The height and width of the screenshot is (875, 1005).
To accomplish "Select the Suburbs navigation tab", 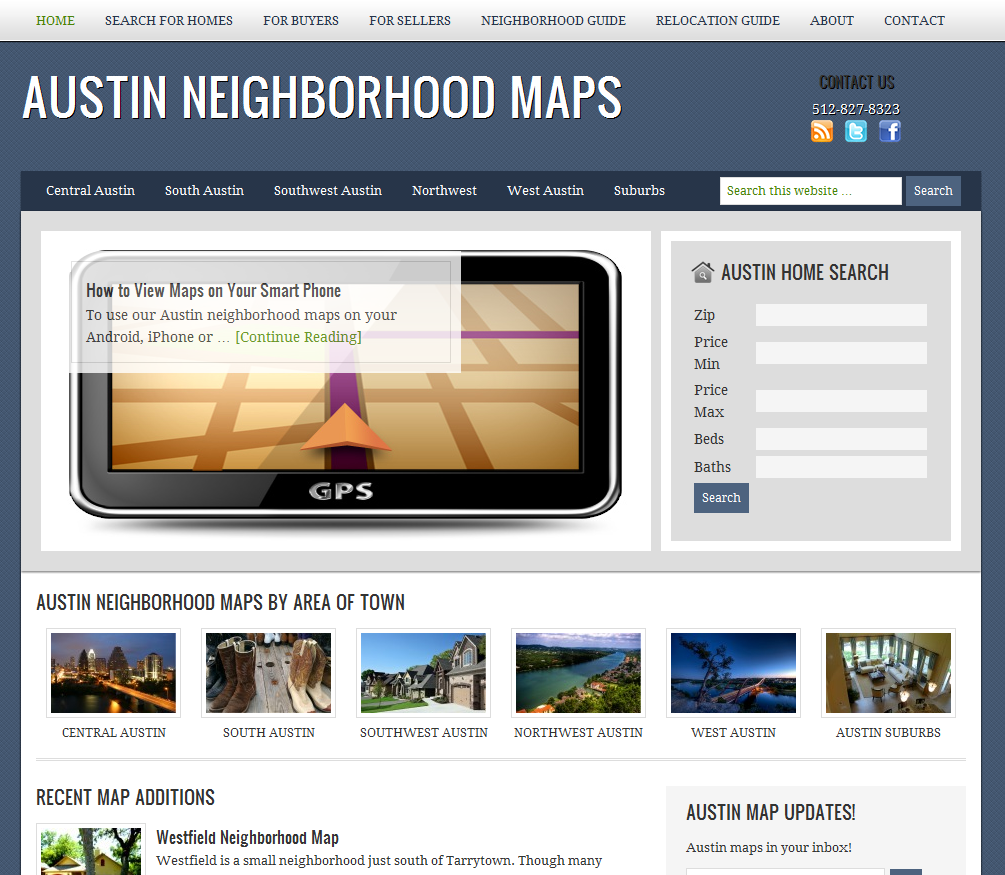I will (x=639, y=191).
